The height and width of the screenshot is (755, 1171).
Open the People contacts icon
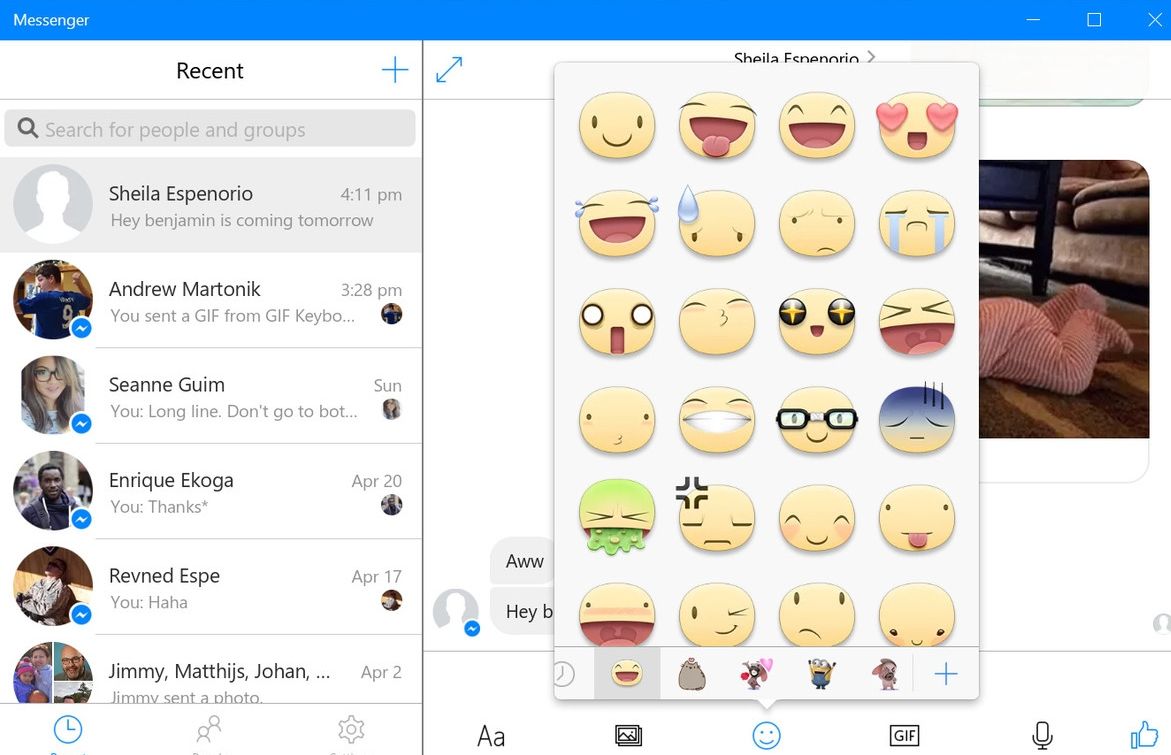point(208,730)
